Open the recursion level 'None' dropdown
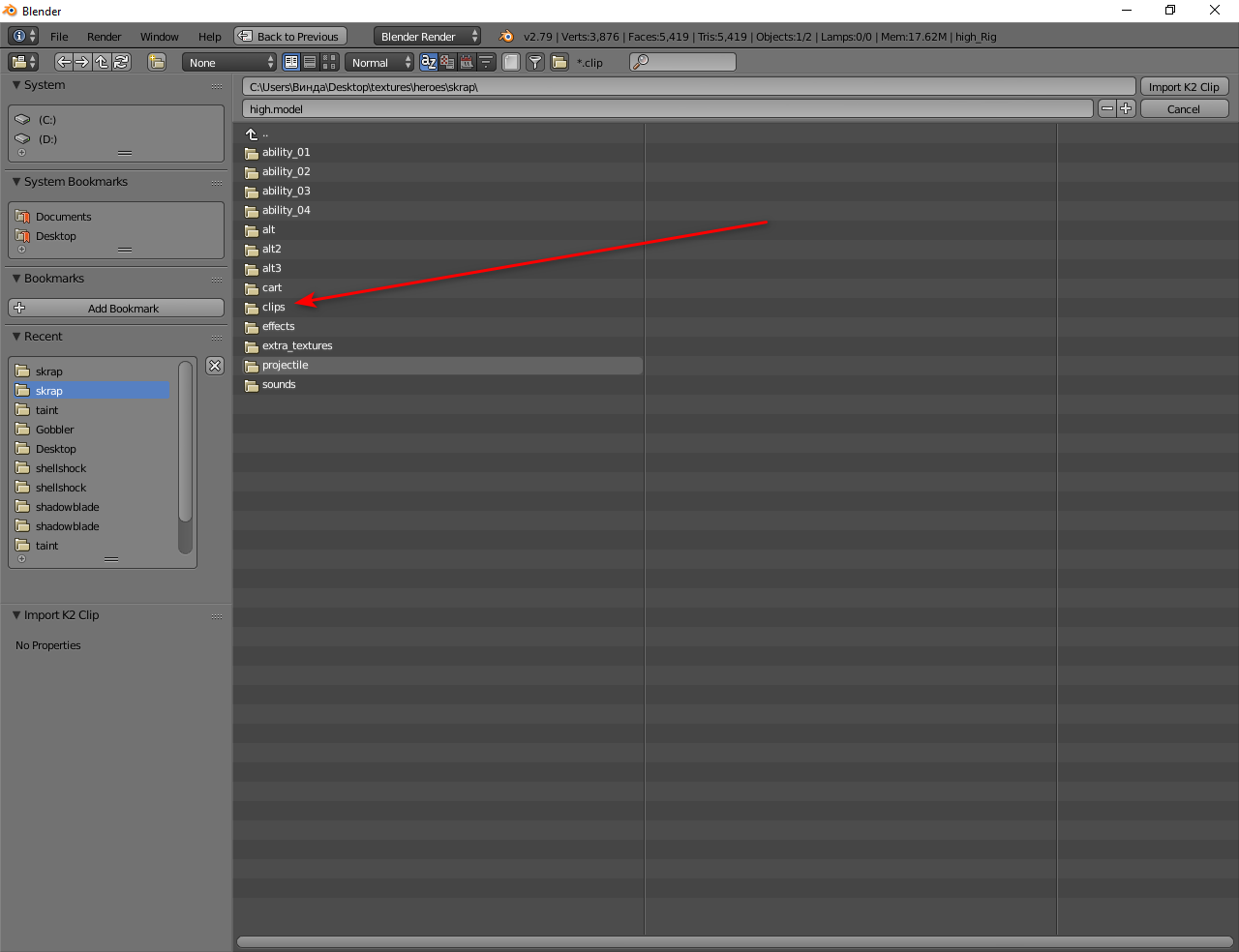The height and width of the screenshot is (952, 1239). point(229,62)
